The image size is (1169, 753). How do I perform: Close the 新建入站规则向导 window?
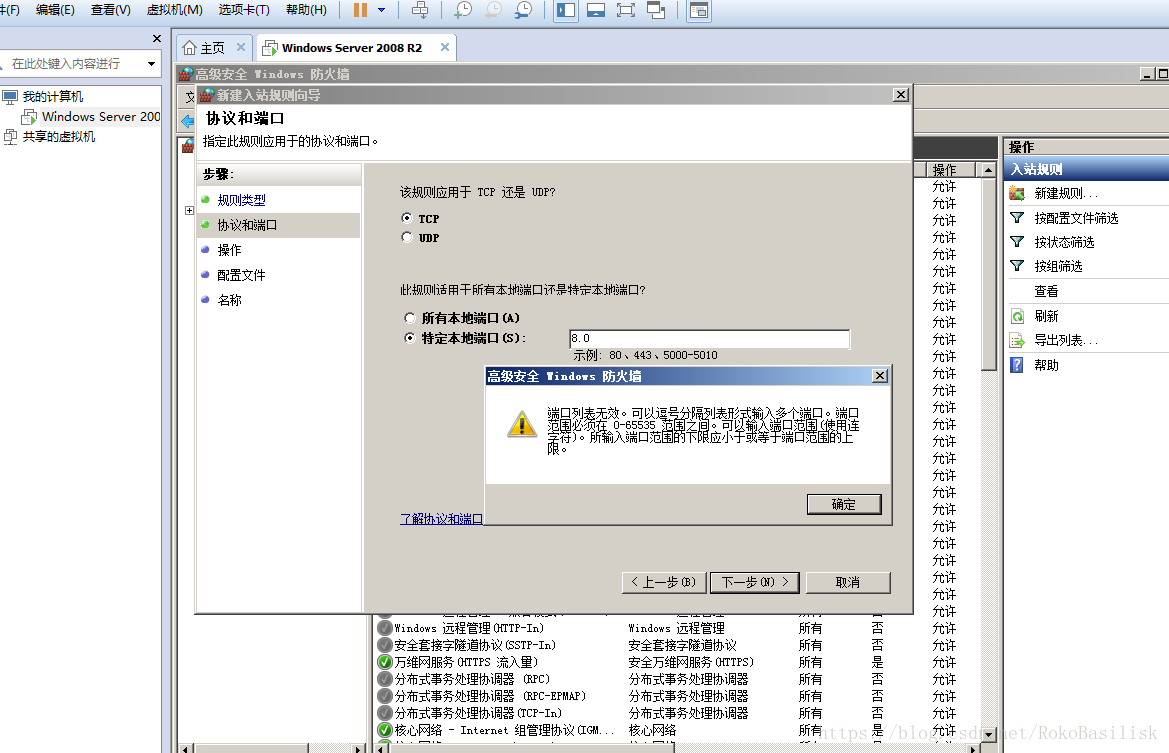coord(901,95)
